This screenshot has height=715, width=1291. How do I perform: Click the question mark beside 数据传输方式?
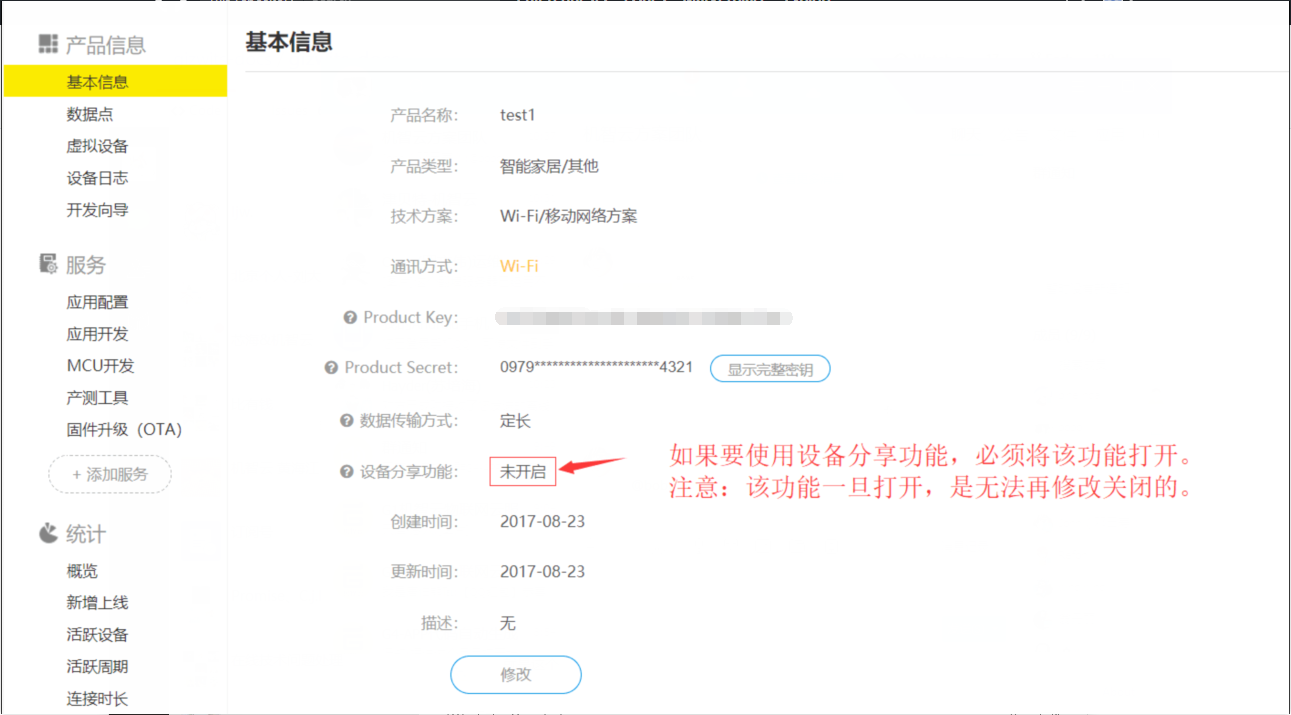coord(345,420)
